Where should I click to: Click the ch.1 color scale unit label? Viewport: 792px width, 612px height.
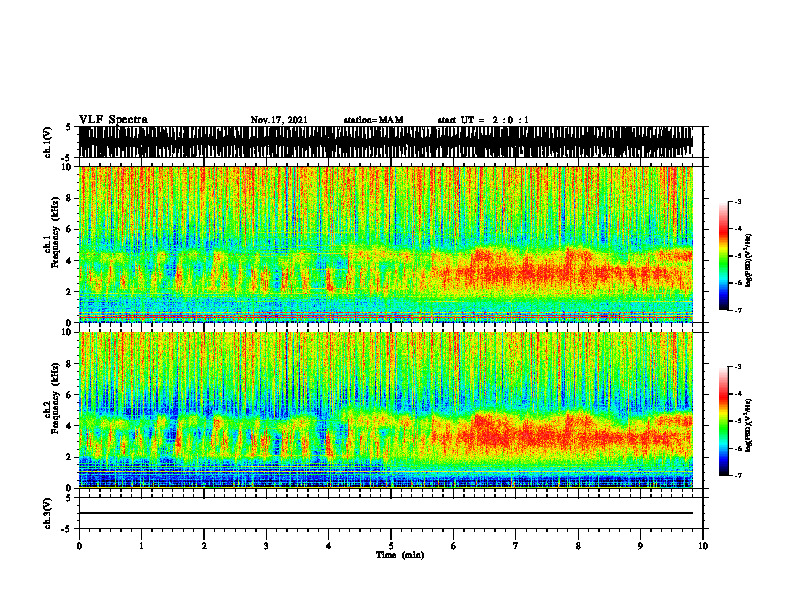749,261
